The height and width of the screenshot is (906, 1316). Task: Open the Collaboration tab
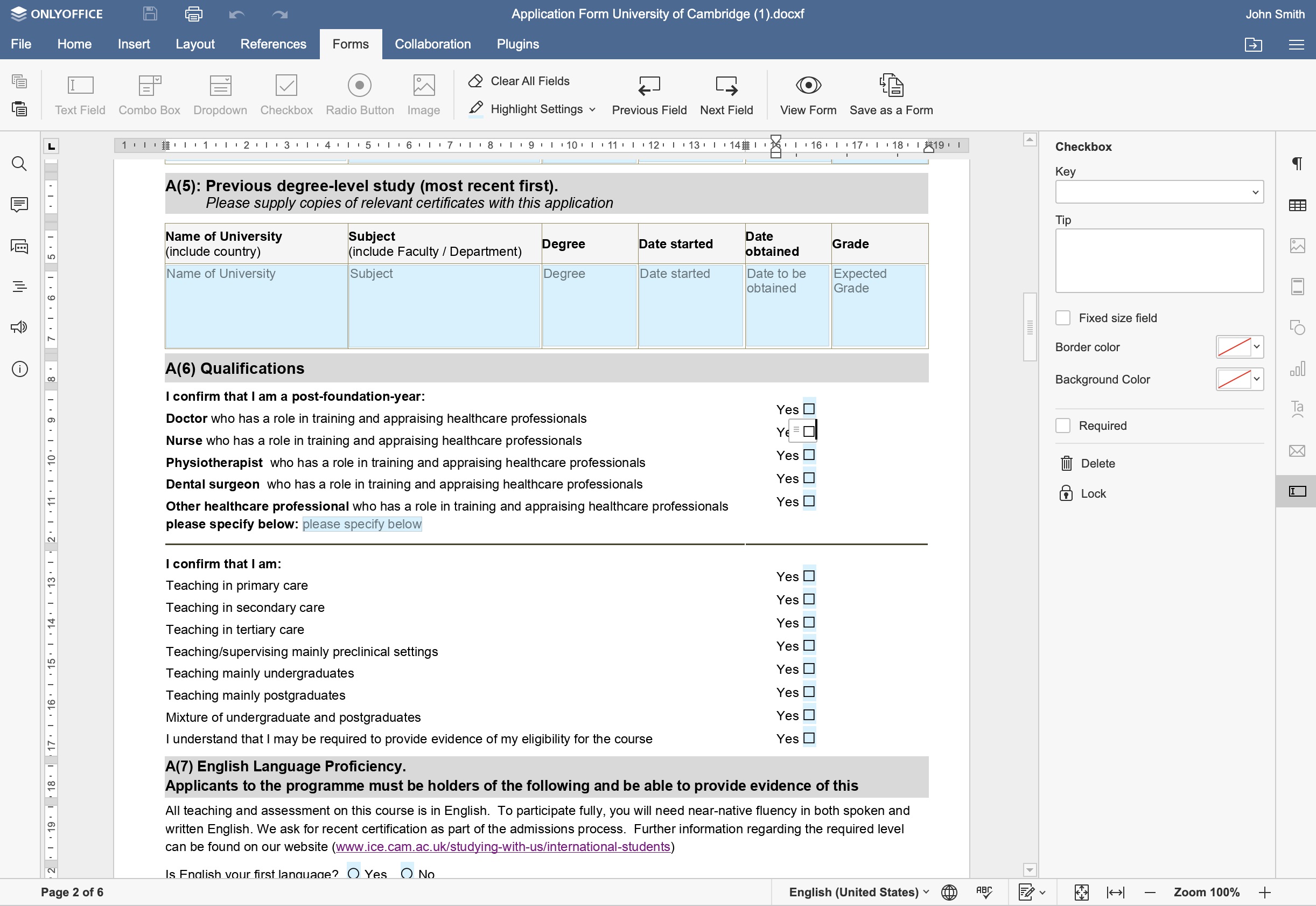coord(432,44)
